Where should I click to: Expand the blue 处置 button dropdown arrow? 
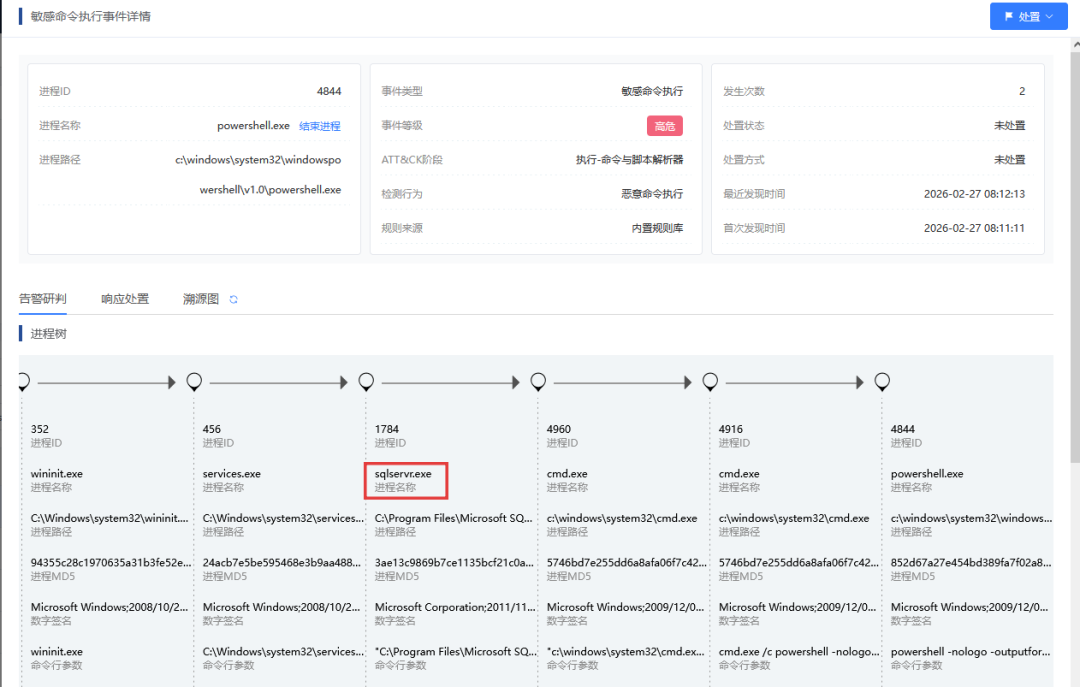pos(1048,16)
